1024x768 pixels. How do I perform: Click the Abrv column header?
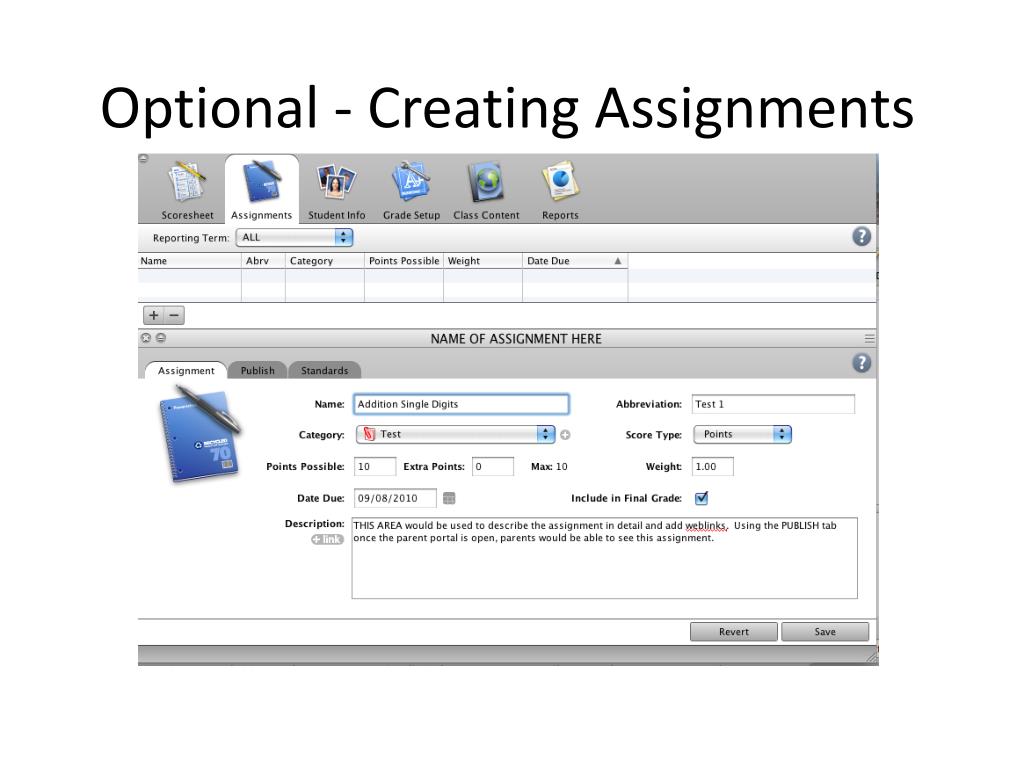[x=263, y=261]
